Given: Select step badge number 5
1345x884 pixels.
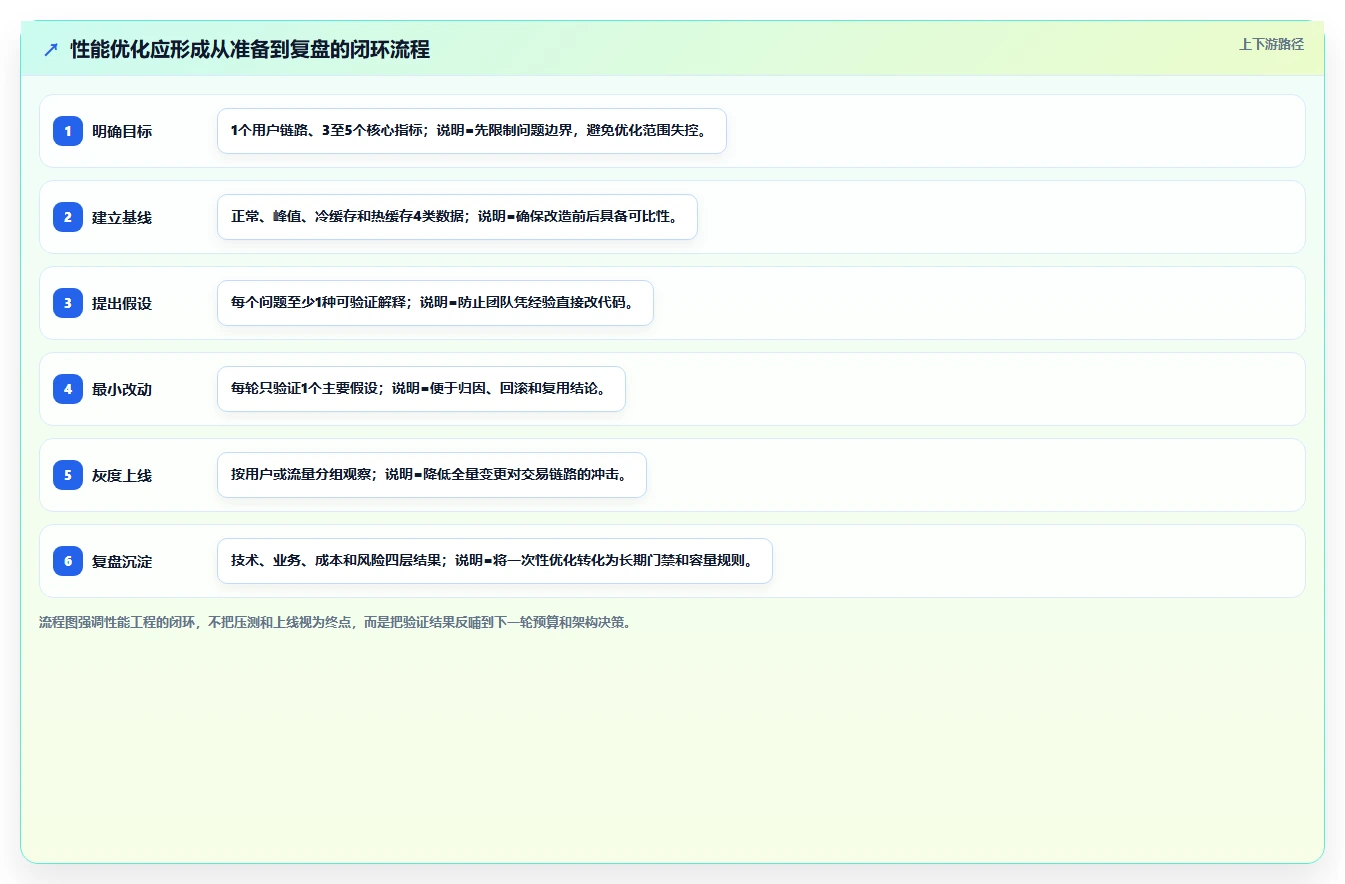Looking at the screenshot, I should pyautogui.click(x=68, y=475).
